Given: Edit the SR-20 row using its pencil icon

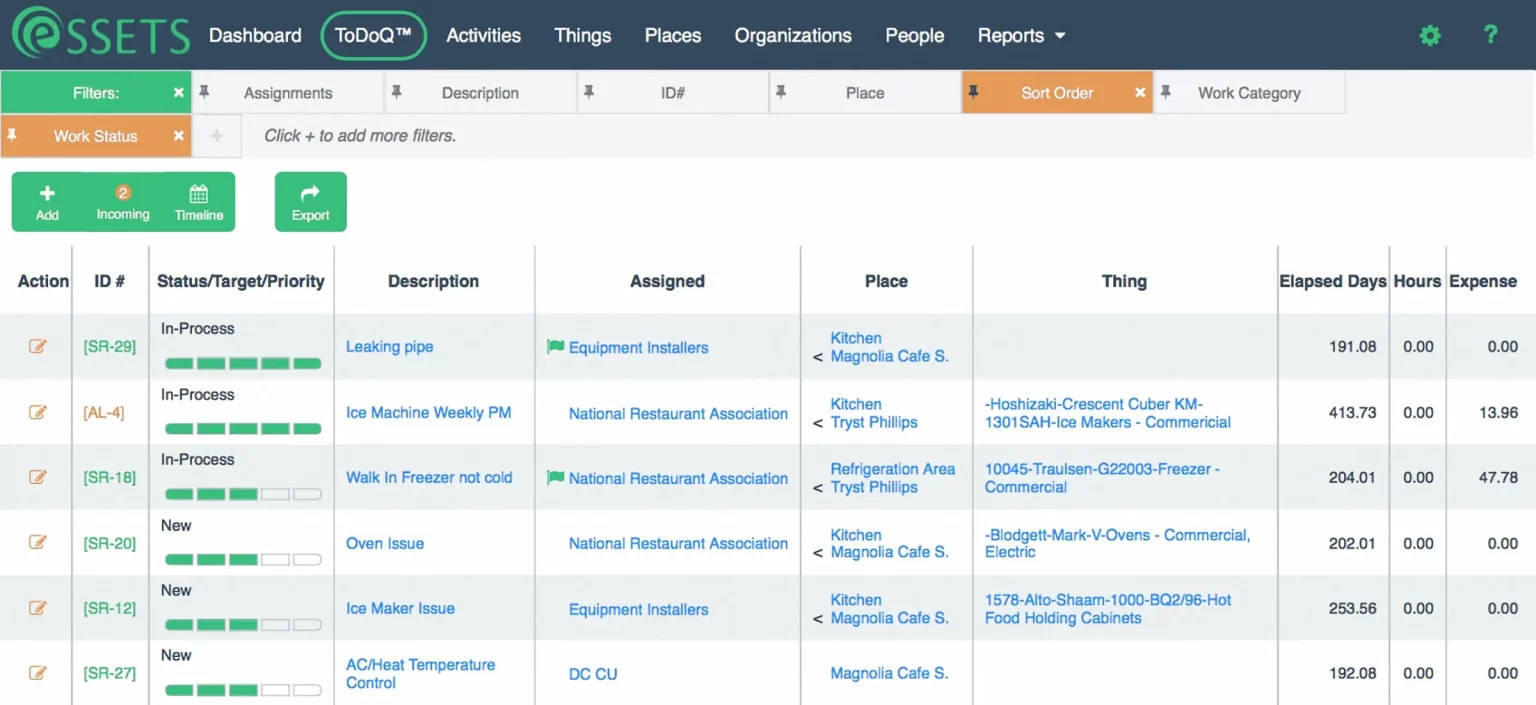Looking at the screenshot, I should click(x=37, y=542).
